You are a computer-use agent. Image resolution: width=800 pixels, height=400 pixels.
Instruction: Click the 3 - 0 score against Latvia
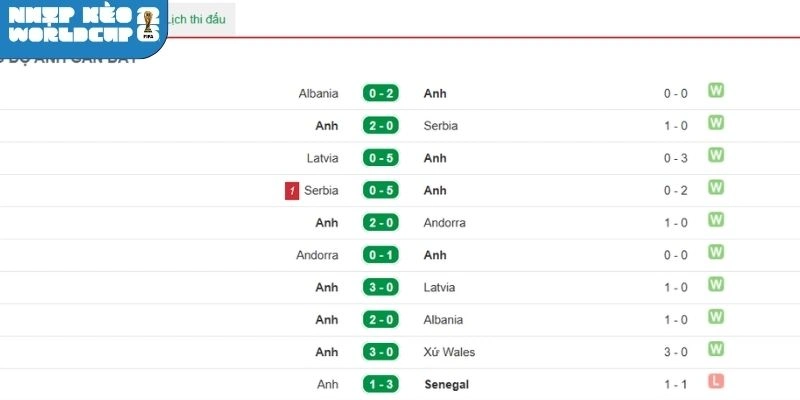pos(380,287)
